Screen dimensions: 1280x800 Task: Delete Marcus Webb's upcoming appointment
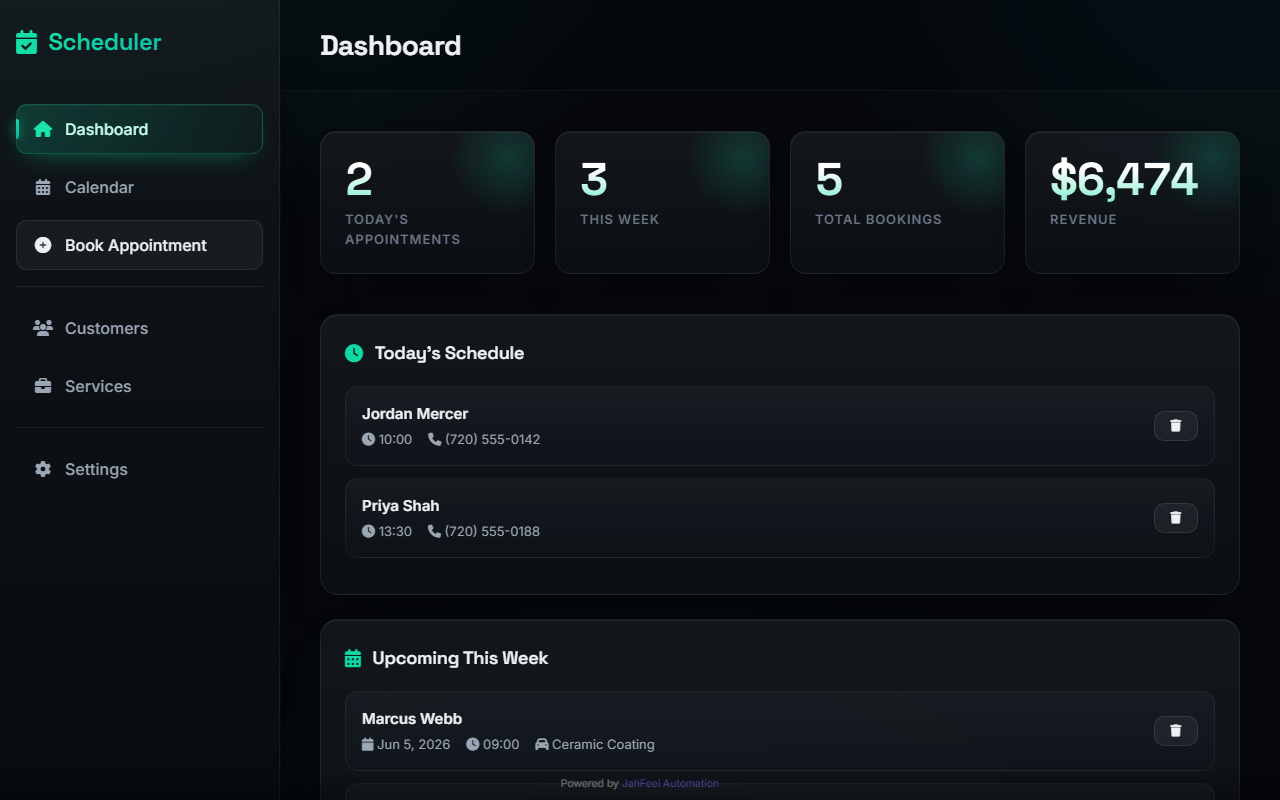(x=1176, y=731)
